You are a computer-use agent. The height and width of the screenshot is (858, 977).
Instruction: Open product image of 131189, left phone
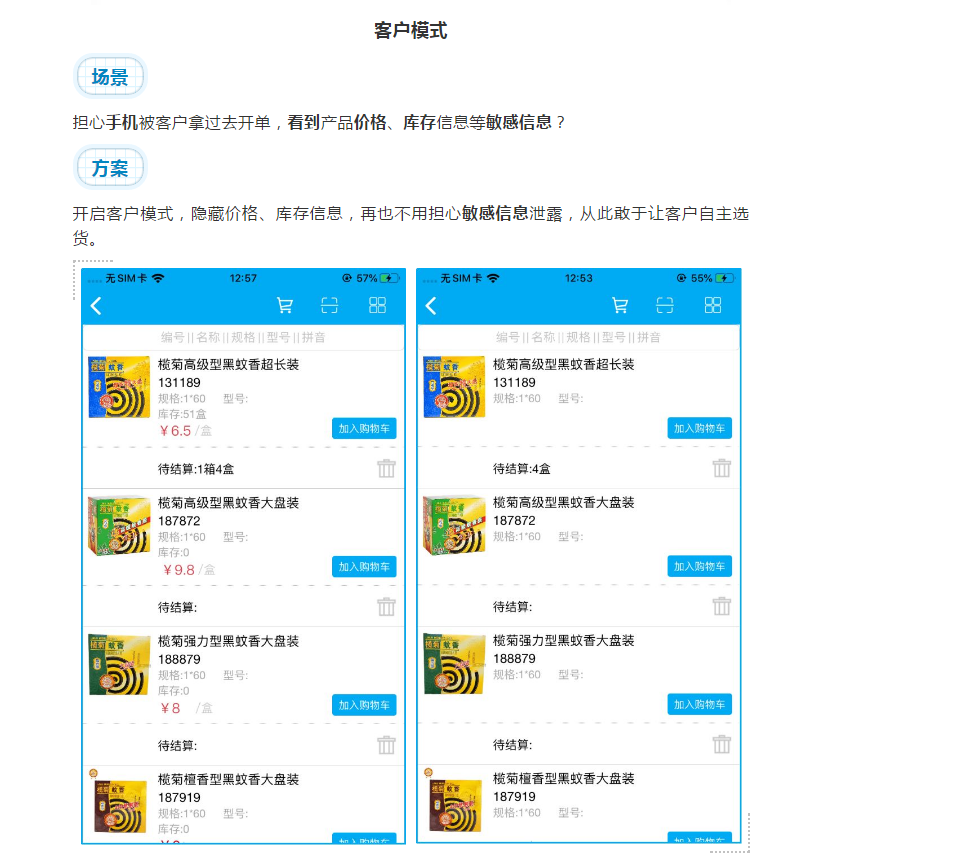(119, 387)
